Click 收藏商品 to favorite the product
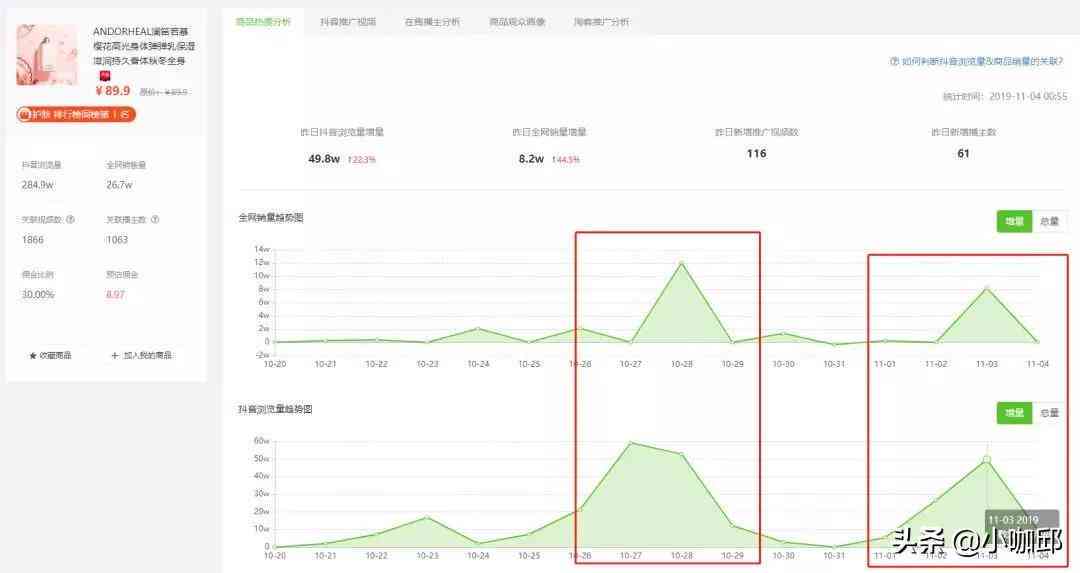 (x=56, y=356)
